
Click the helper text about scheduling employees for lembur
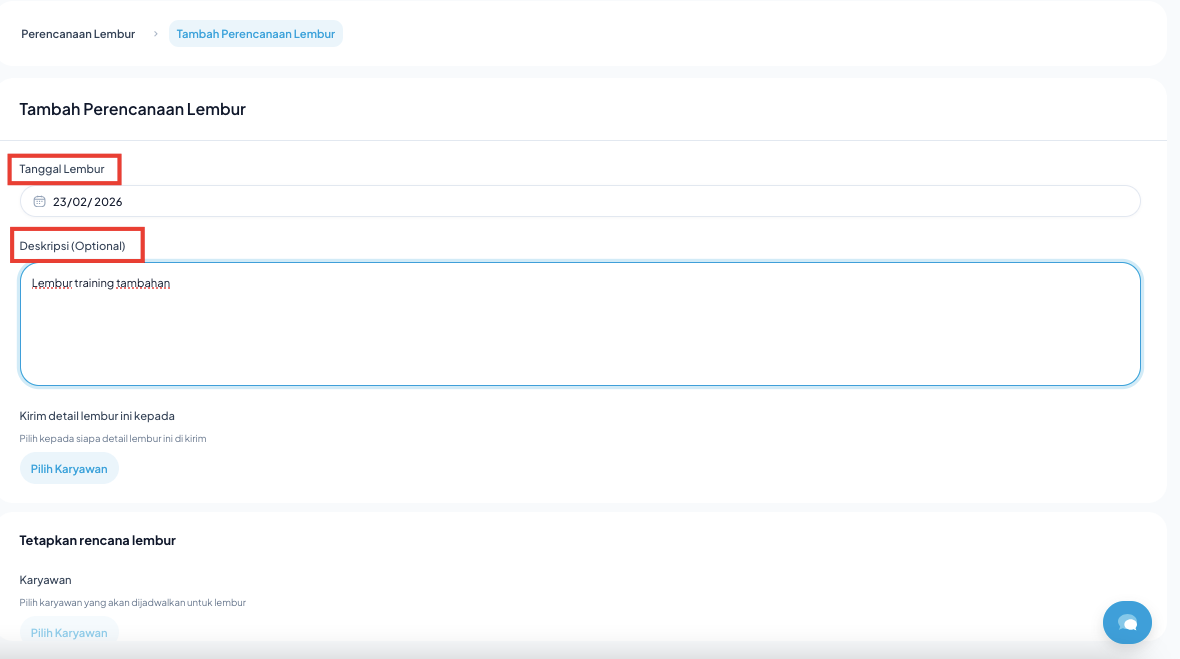pos(132,603)
